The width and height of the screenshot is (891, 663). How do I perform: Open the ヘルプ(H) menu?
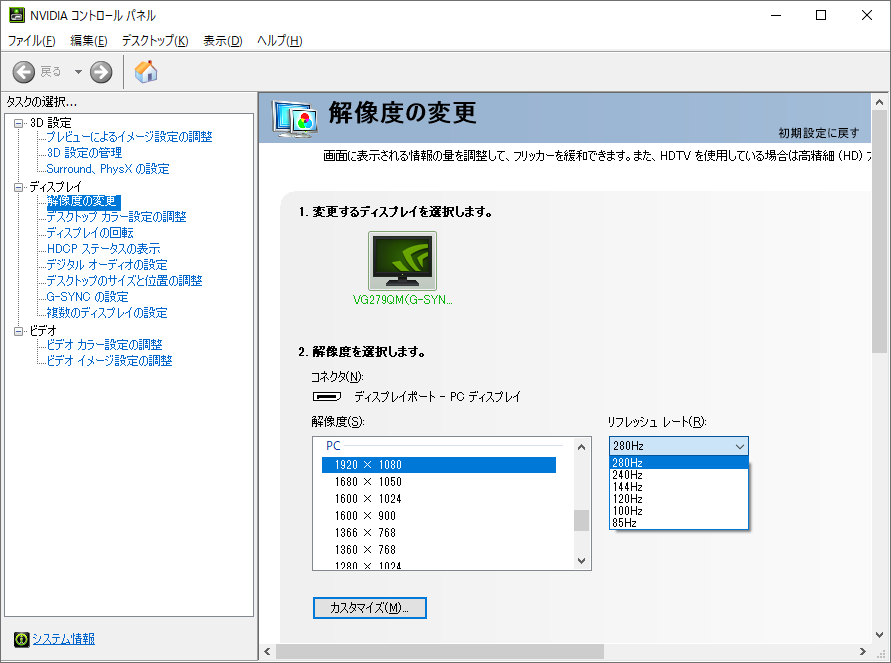pyautogui.click(x=280, y=41)
